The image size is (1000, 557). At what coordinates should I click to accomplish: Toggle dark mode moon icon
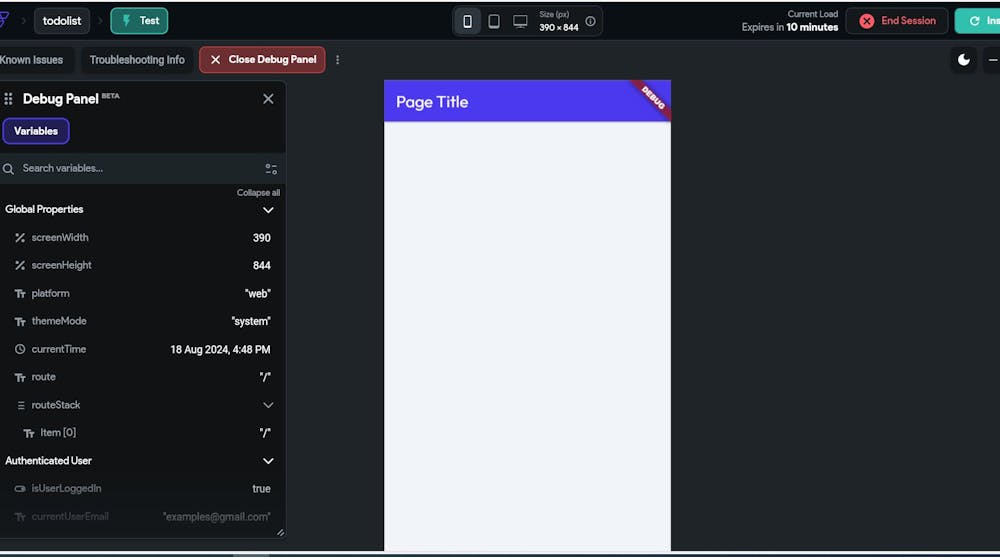tap(964, 60)
